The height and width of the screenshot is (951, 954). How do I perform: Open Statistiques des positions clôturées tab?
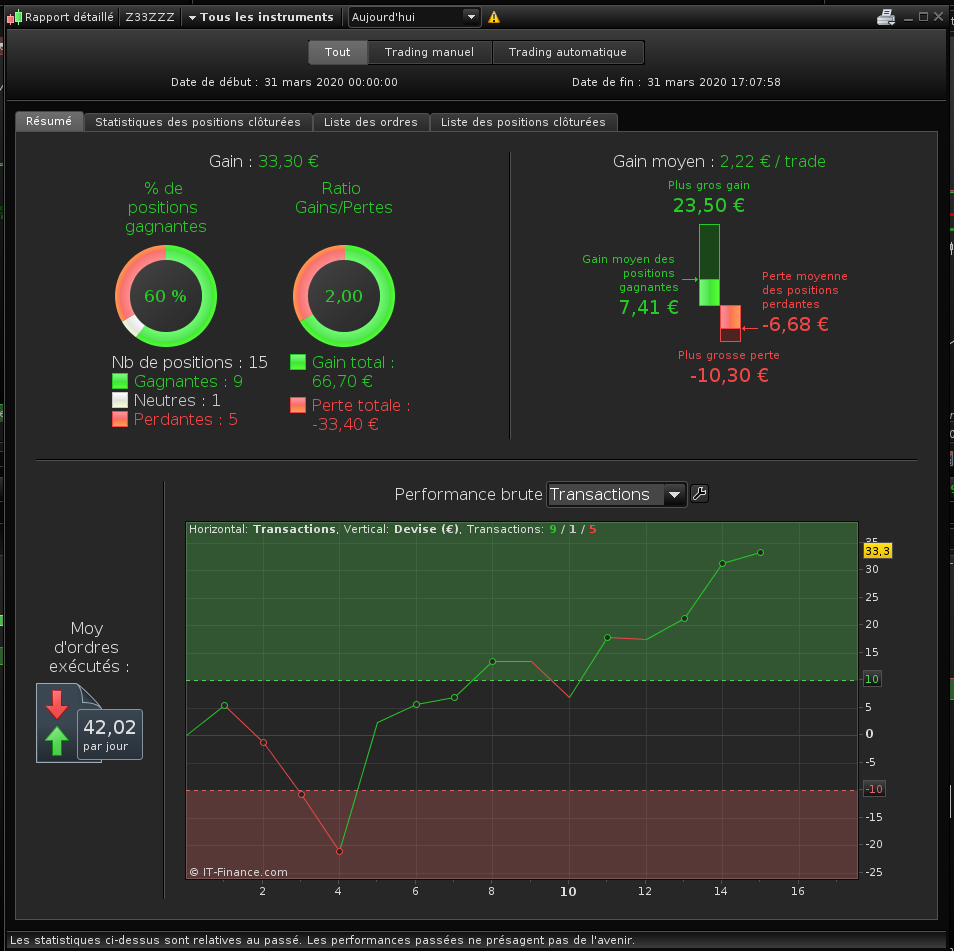[198, 122]
